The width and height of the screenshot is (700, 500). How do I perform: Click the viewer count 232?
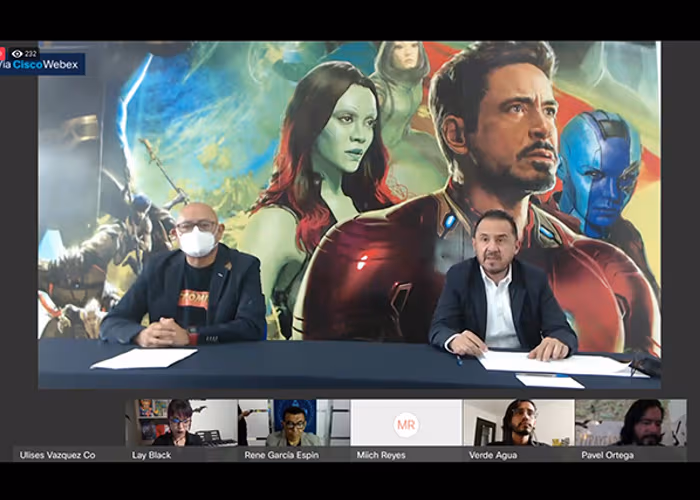[30, 54]
